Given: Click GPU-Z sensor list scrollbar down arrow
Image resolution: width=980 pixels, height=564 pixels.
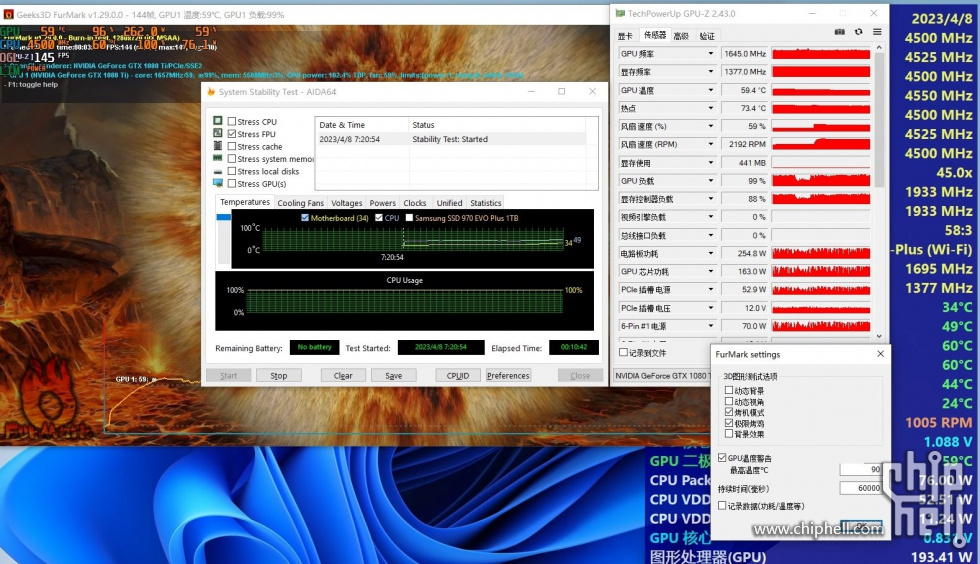Looking at the screenshot, I should pyautogui.click(x=879, y=336).
